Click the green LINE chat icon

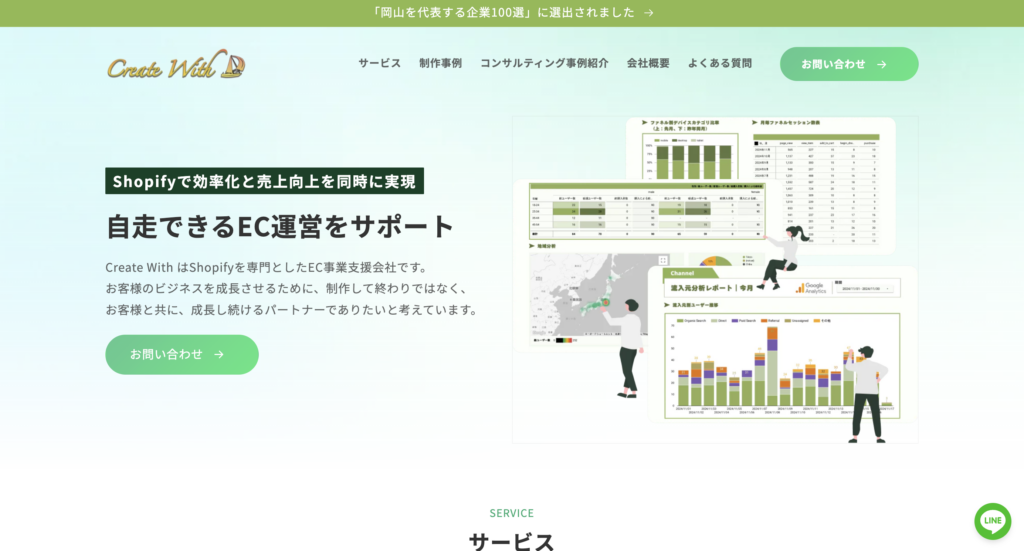992,520
